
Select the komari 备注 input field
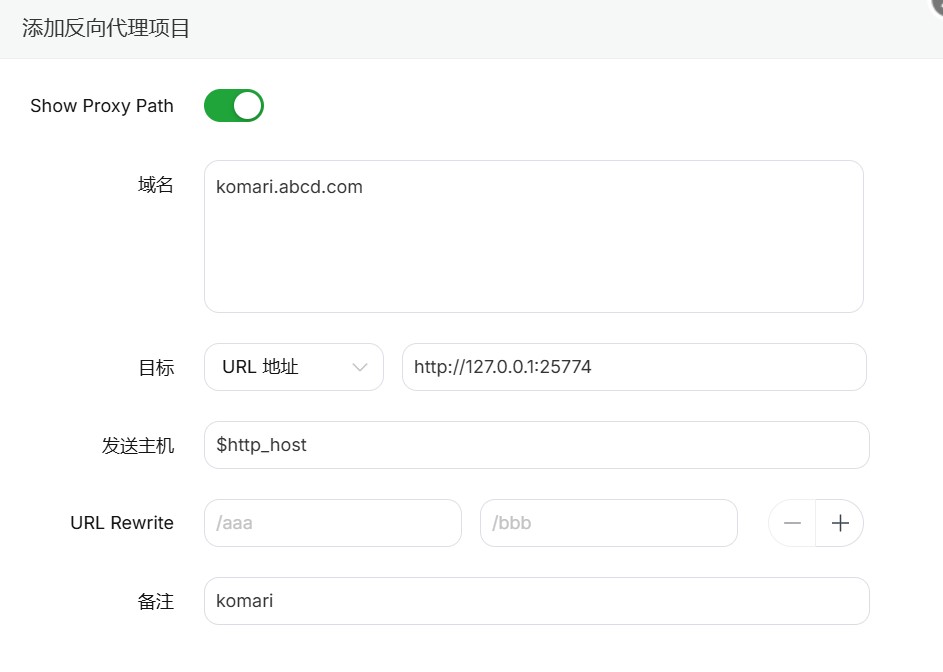pos(536,601)
